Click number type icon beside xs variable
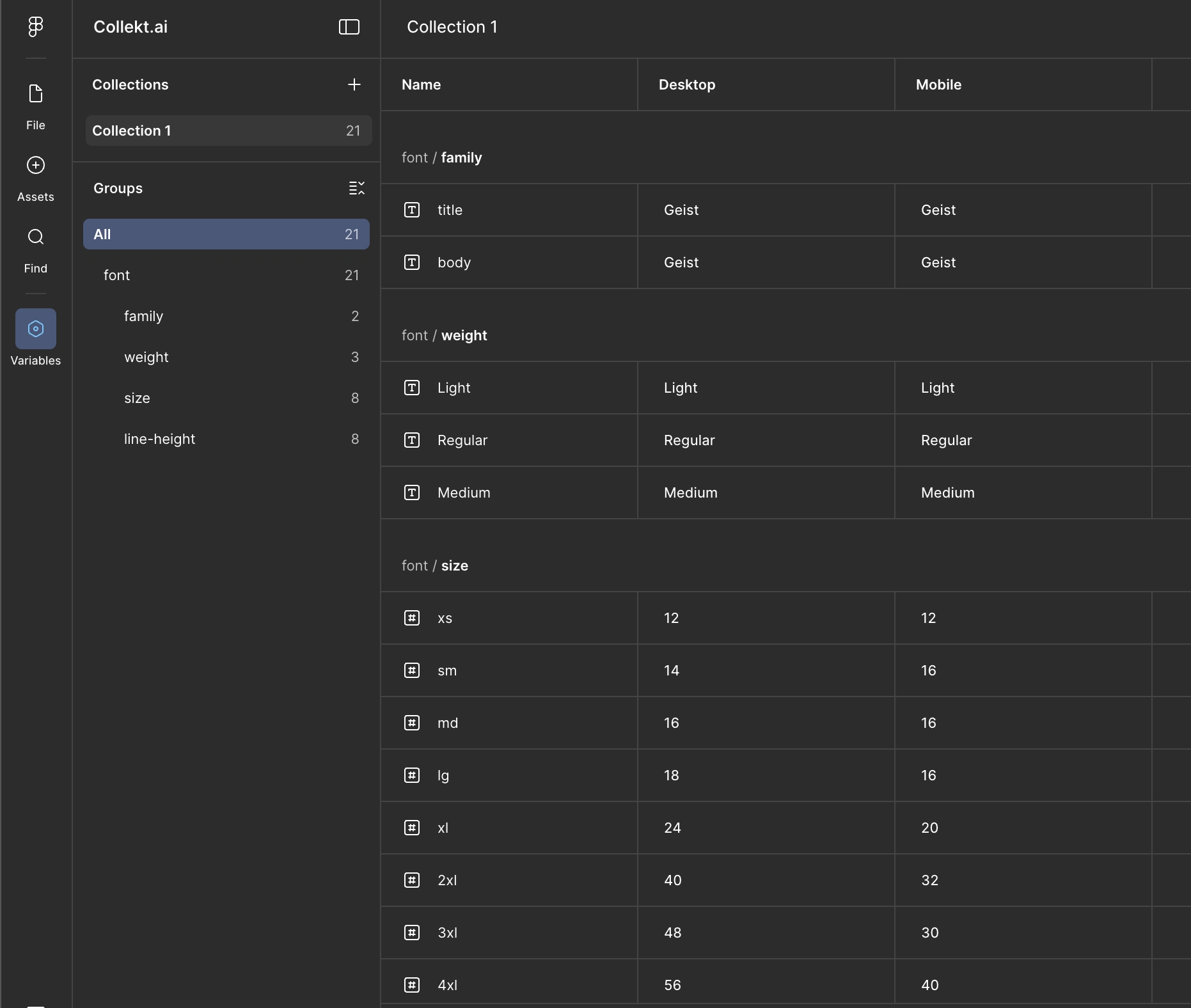Viewport: 1191px width, 1008px height. pos(412,618)
